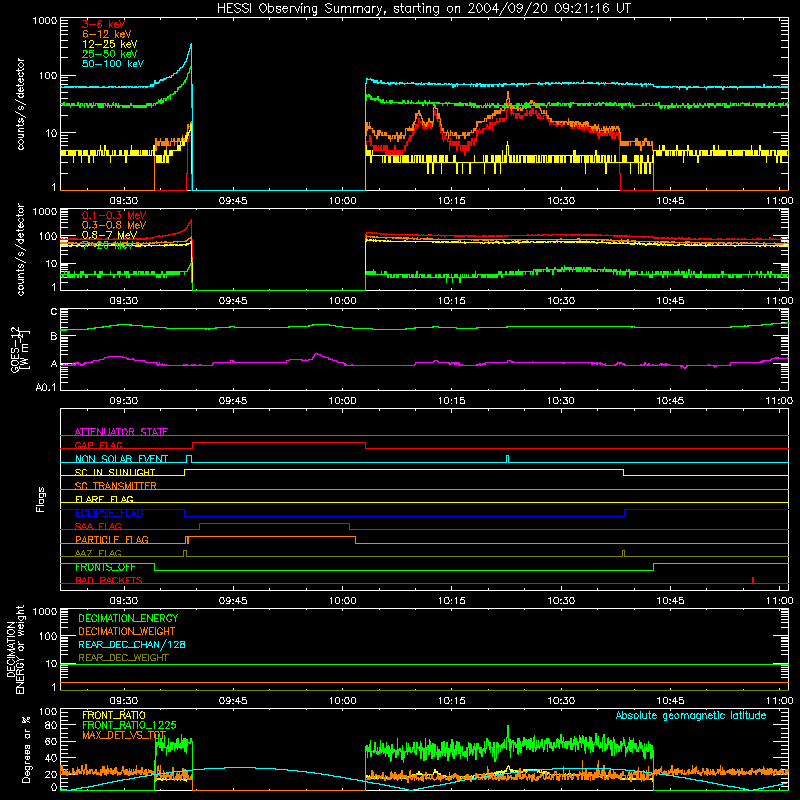Click the FRONT_RATIO legend entry
Viewport: 800px width, 800px height.
(114, 715)
